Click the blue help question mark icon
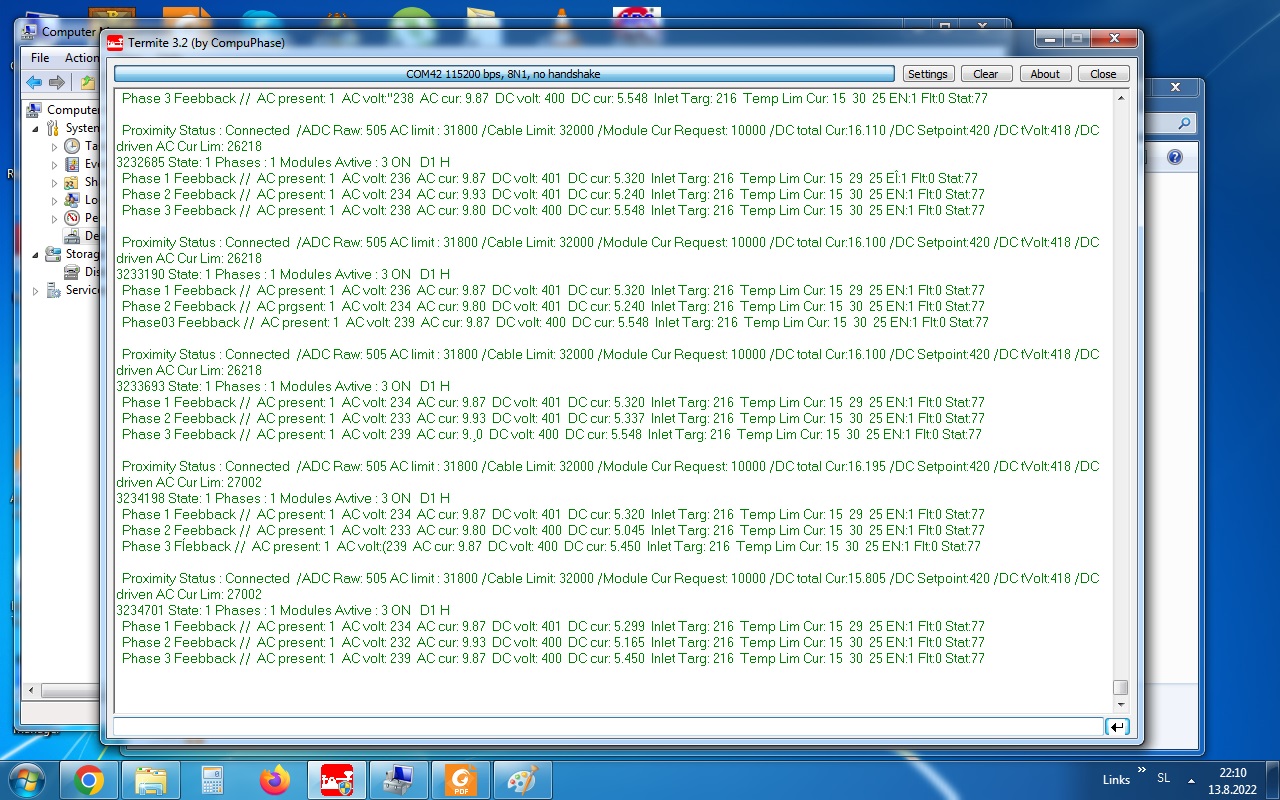 [1174, 157]
